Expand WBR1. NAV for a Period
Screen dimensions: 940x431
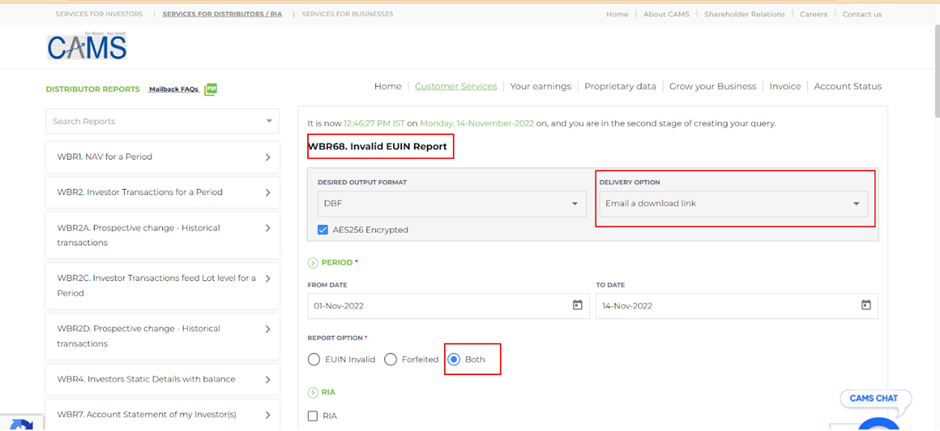(x=162, y=157)
